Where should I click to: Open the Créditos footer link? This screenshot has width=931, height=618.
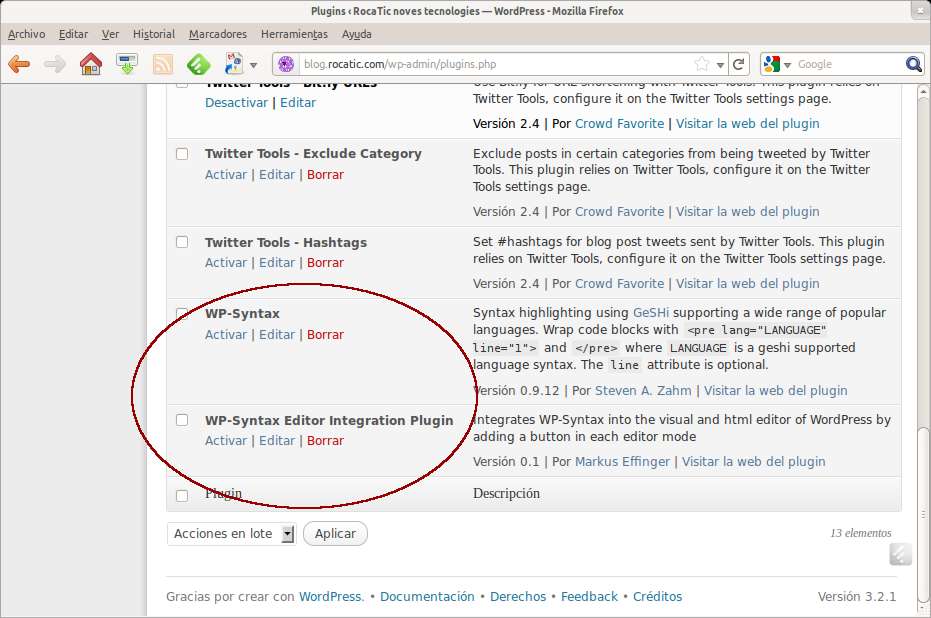(x=657, y=597)
